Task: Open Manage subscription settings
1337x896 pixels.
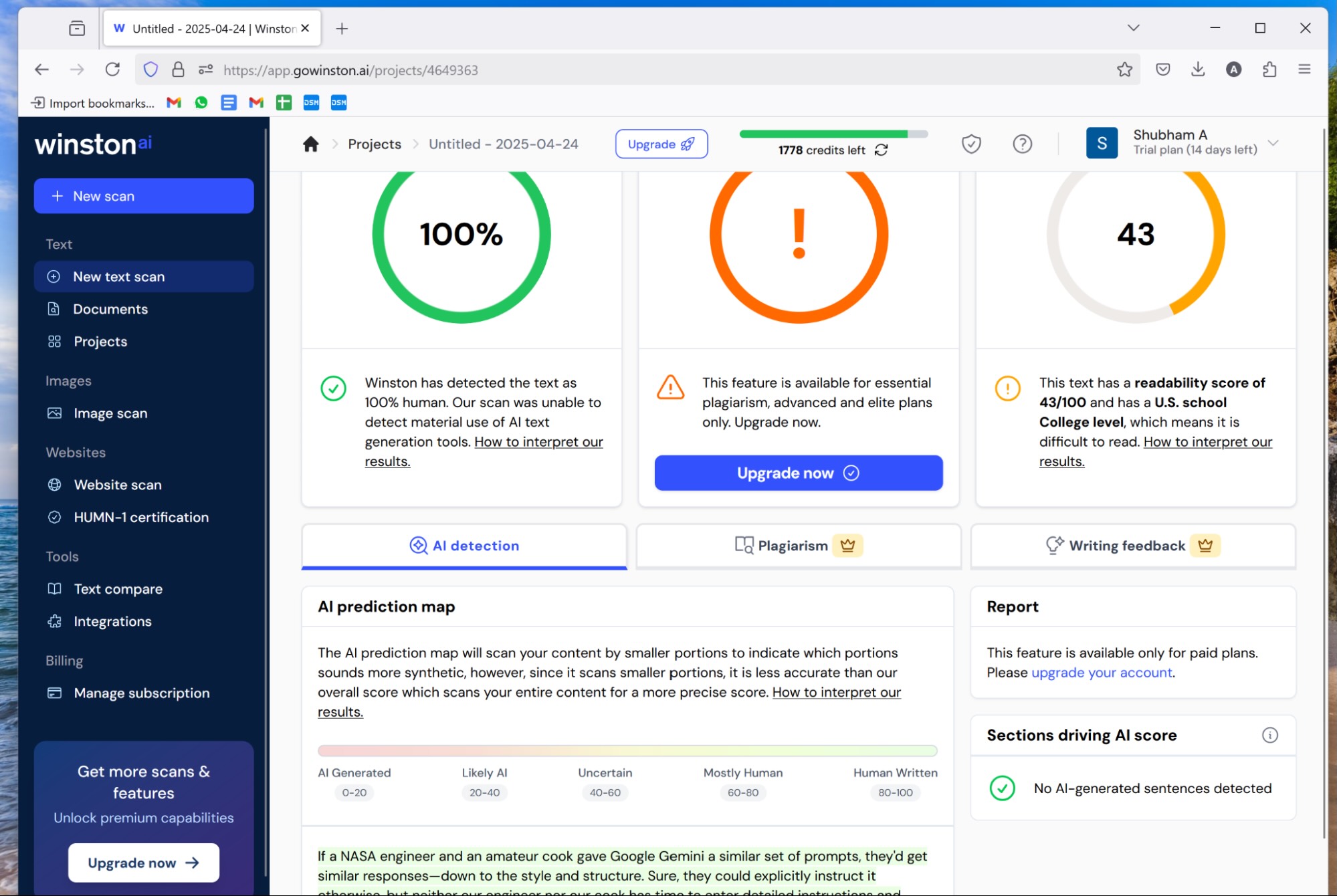Action: 141,693
